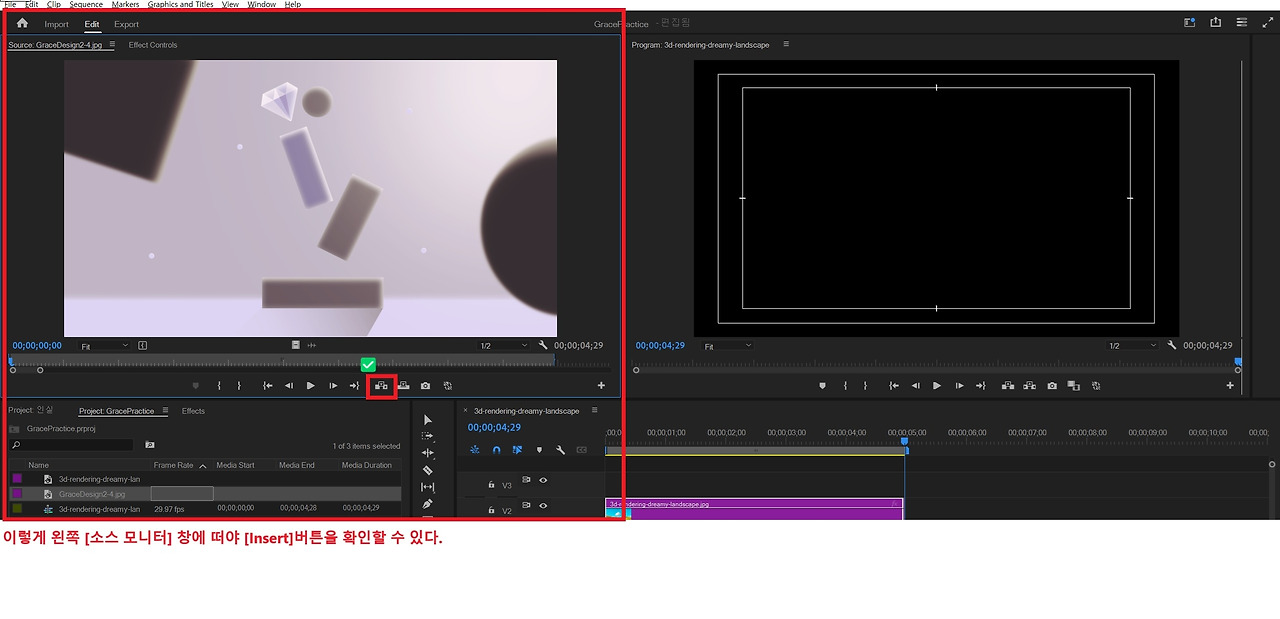Toggle Snap magnet in the timeline
The image size is (1280, 619).
click(497, 450)
